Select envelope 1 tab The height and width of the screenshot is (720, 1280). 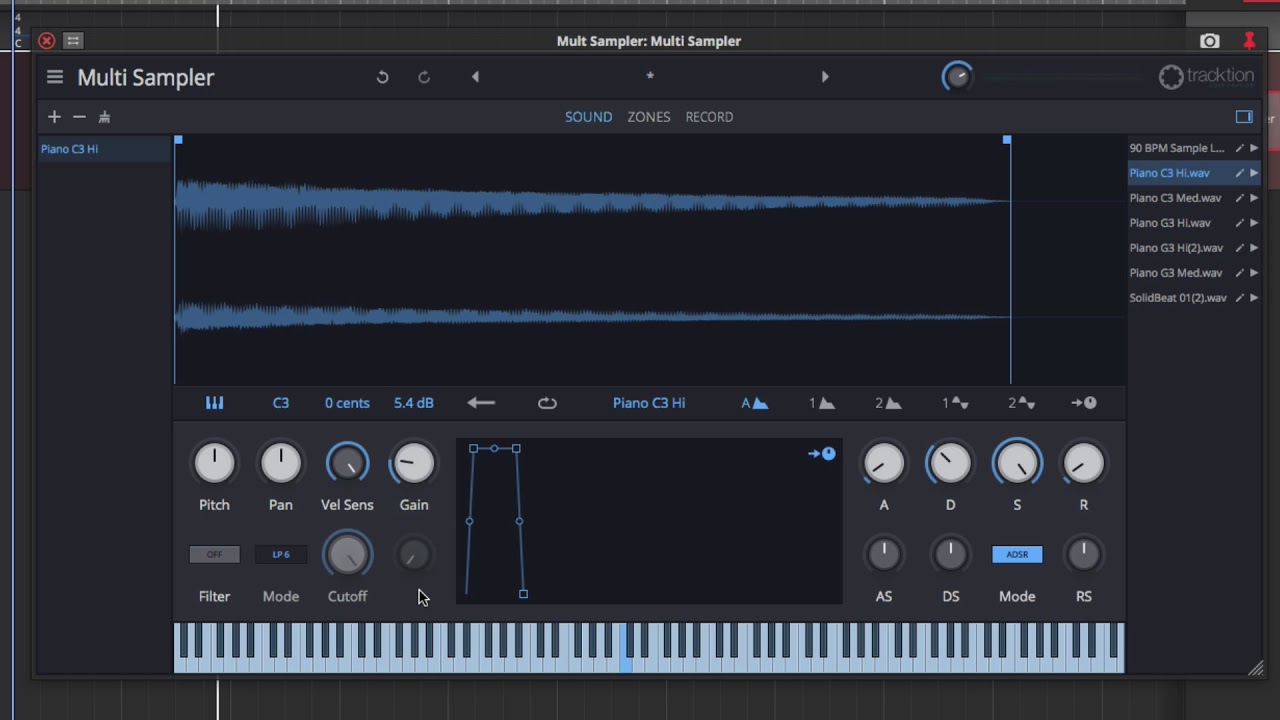click(822, 403)
